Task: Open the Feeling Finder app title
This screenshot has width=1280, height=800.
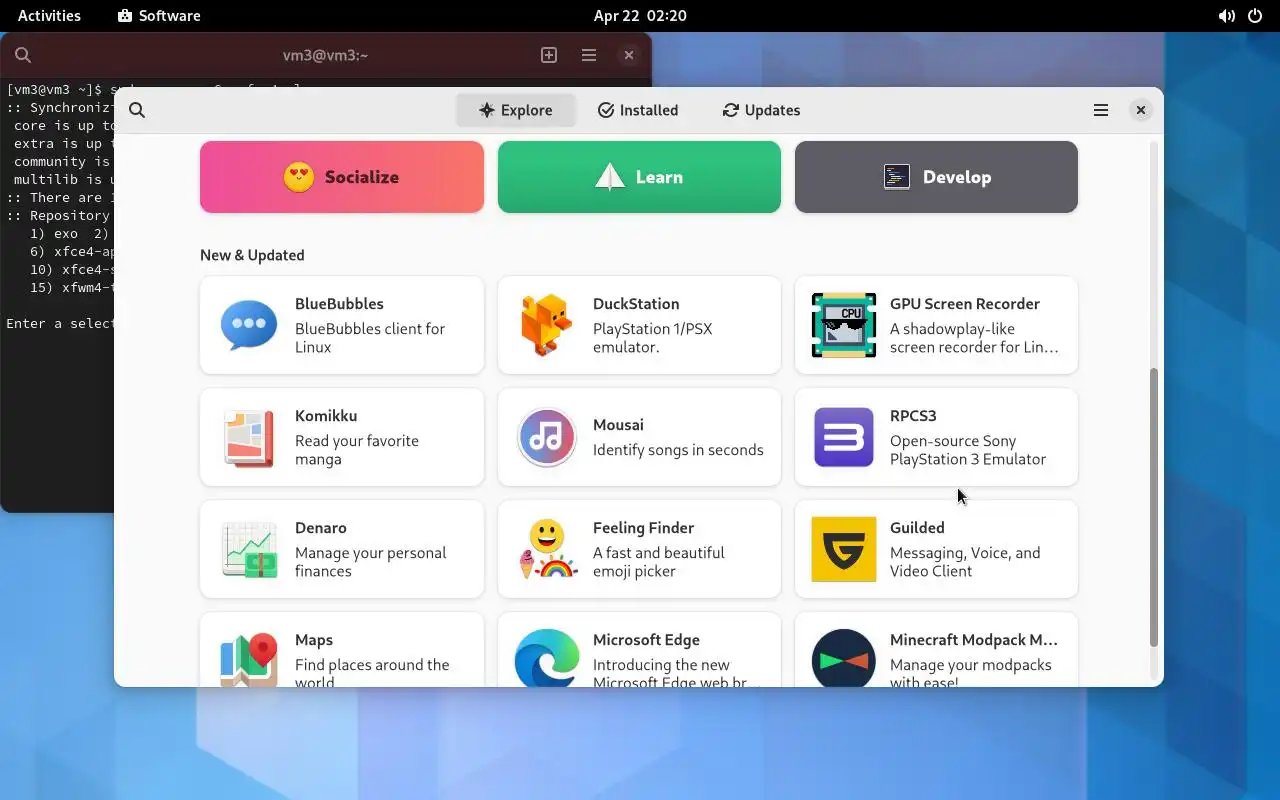Action: coord(643,528)
